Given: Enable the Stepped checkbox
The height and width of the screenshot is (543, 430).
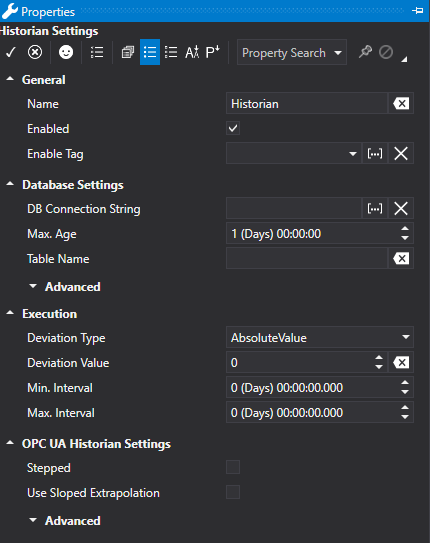Looking at the screenshot, I should 233,467.
